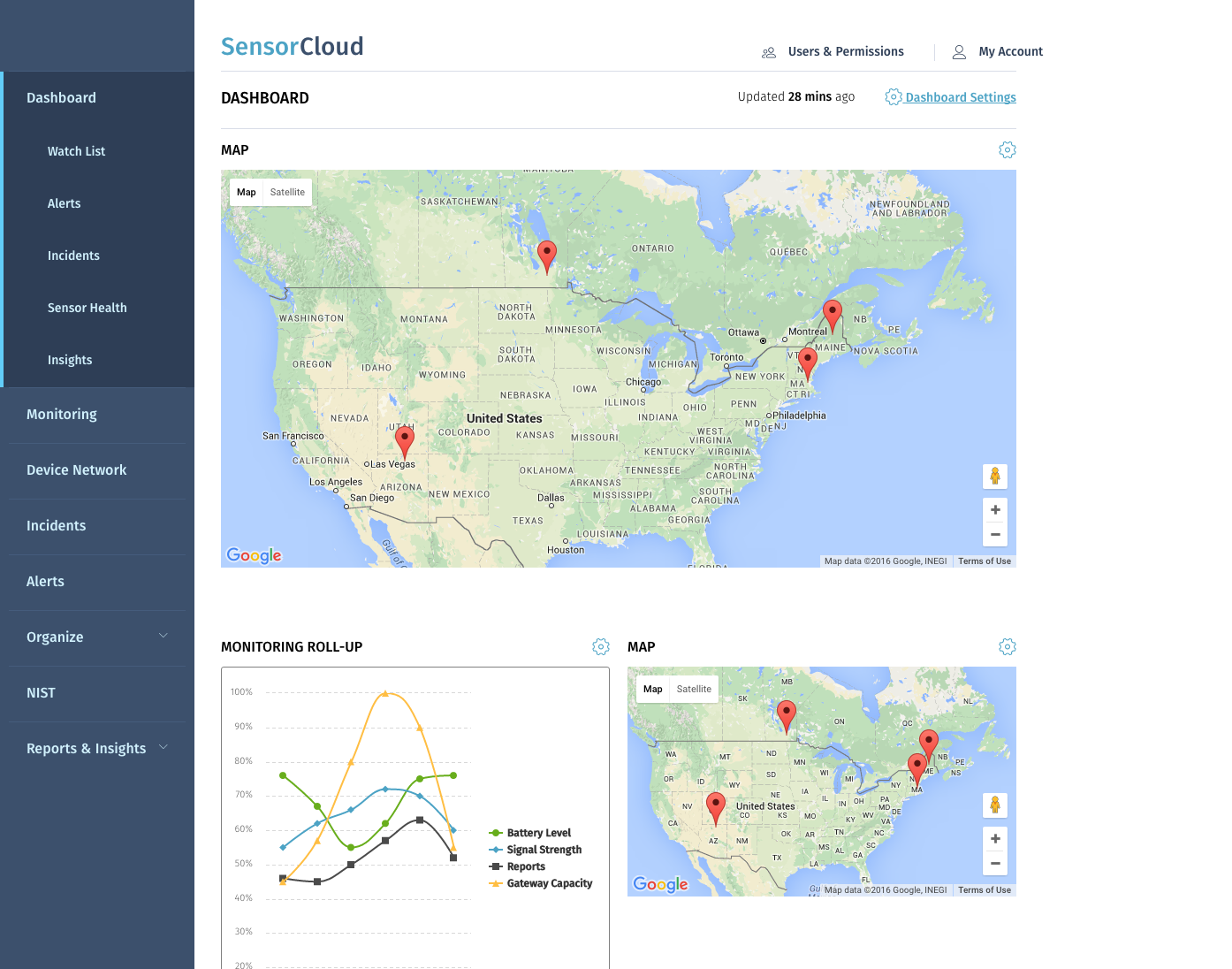Switch large map to Map view

[x=247, y=193]
